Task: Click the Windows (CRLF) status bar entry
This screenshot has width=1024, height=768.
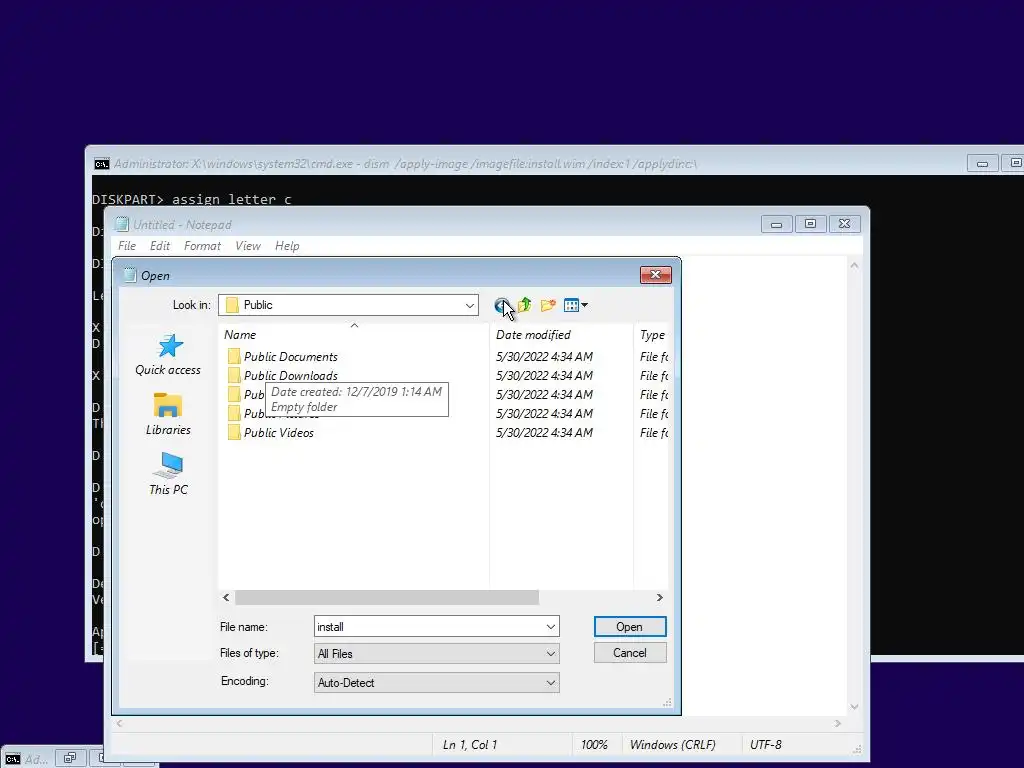Action: click(673, 744)
